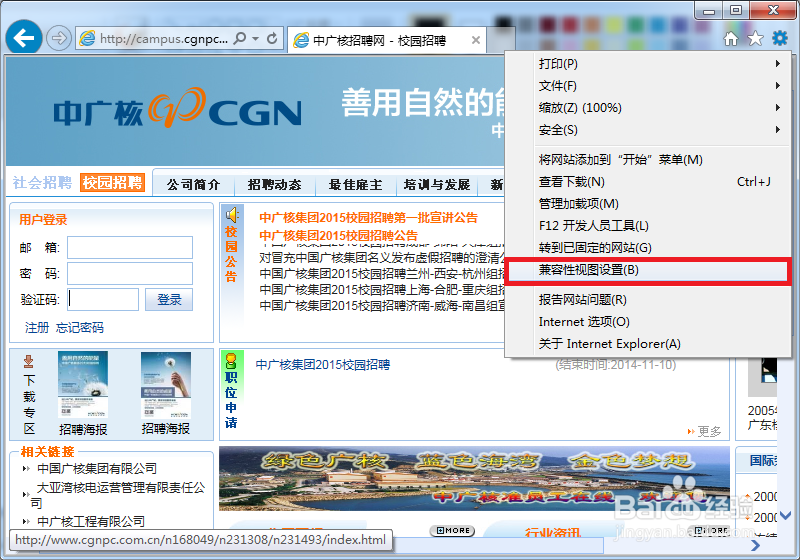The width and height of the screenshot is (800, 560).
Task: Click the 验证码 input field
Action: coord(103,299)
